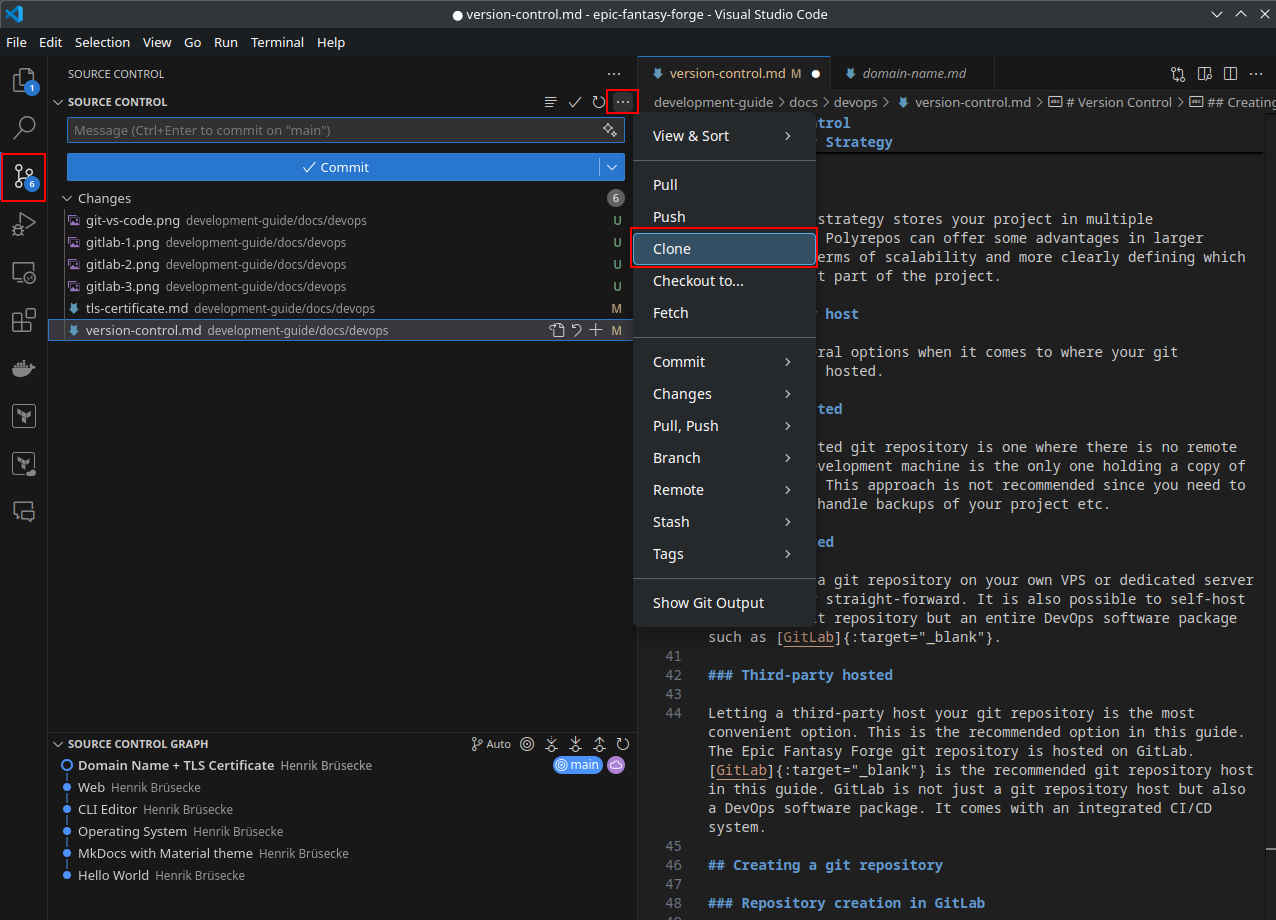The width and height of the screenshot is (1276, 920).
Task: Open the Search view in activity bar
Action: (24, 128)
